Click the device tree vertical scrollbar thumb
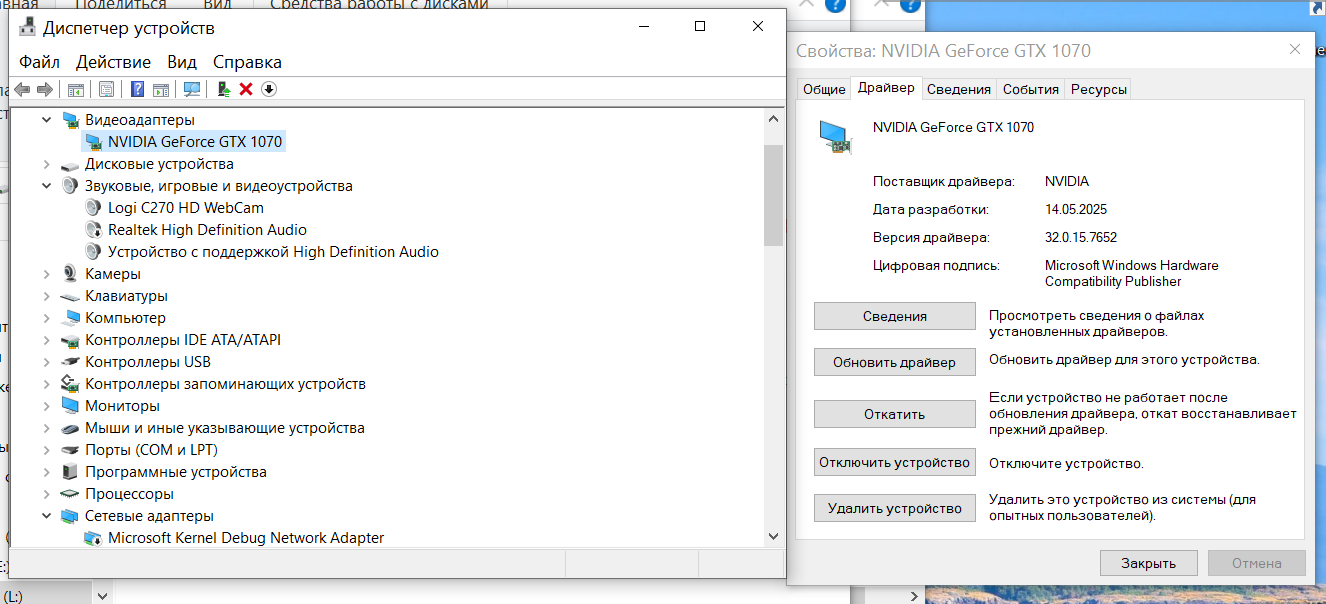This screenshot has height=604, width=1326. tap(773, 195)
